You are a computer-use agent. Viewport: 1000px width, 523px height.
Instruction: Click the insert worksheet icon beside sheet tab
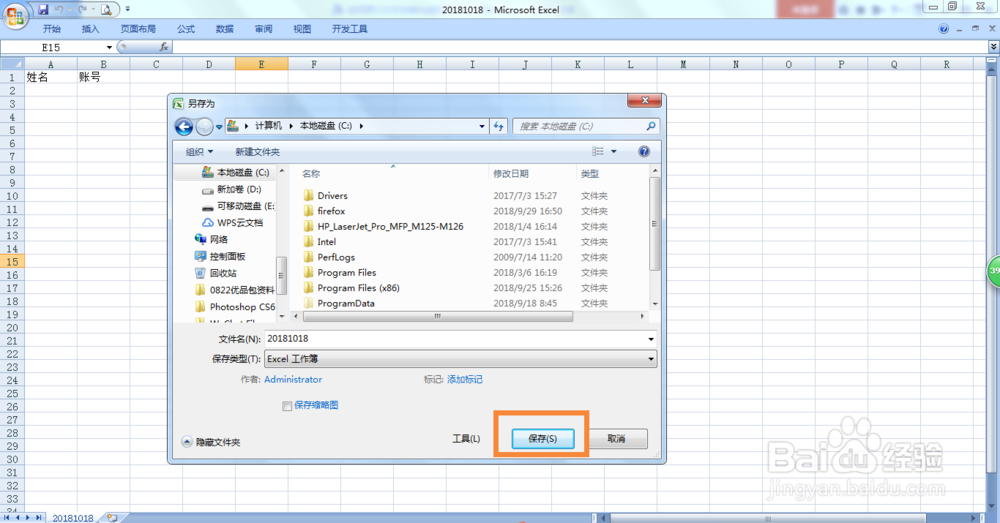pos(112,518)
